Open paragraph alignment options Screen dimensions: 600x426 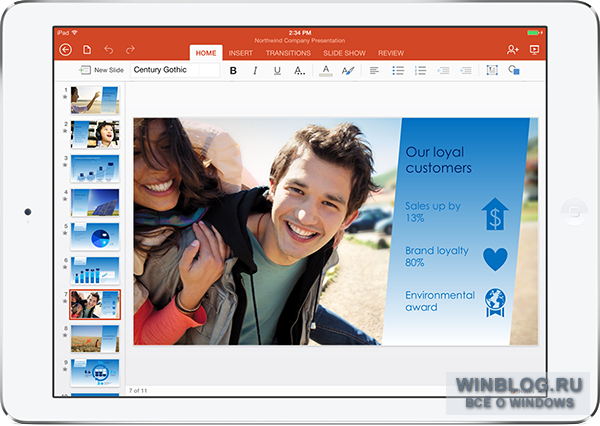374,70
